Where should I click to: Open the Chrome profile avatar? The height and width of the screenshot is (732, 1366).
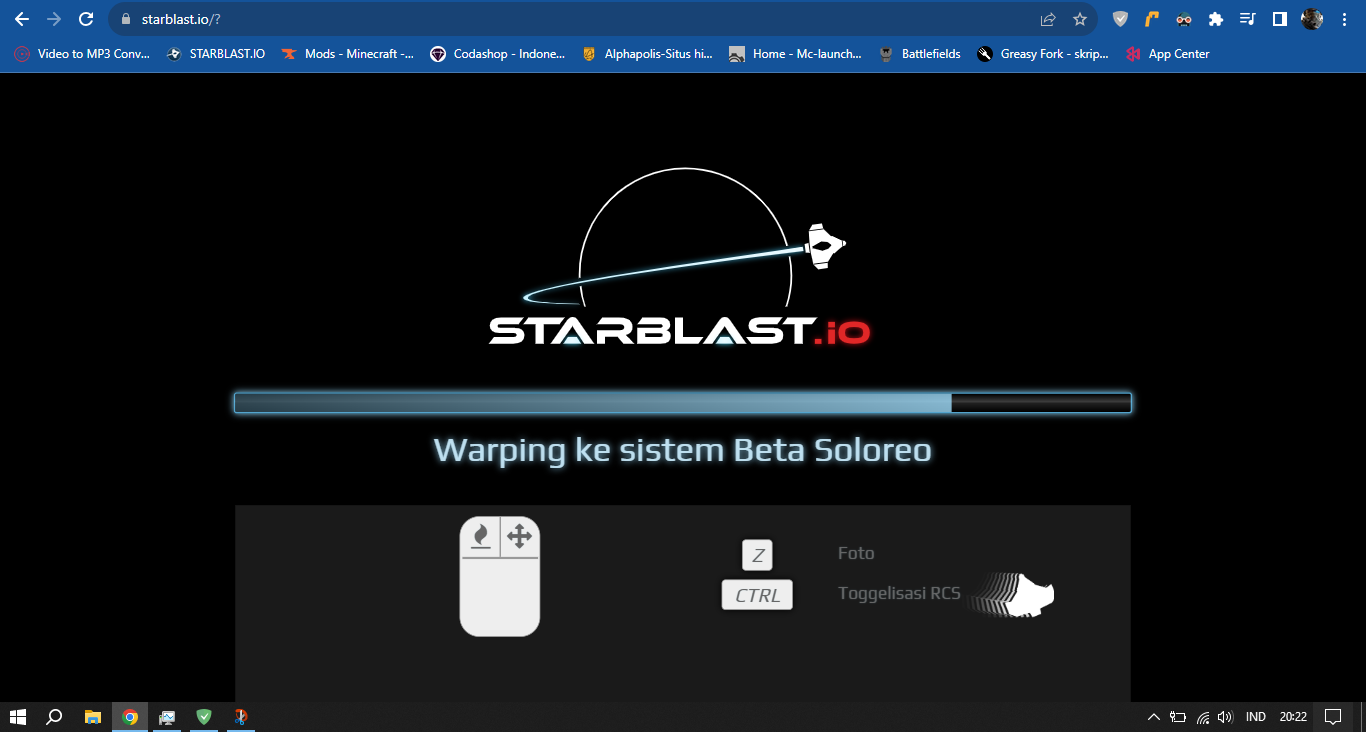coord(1312,18)
